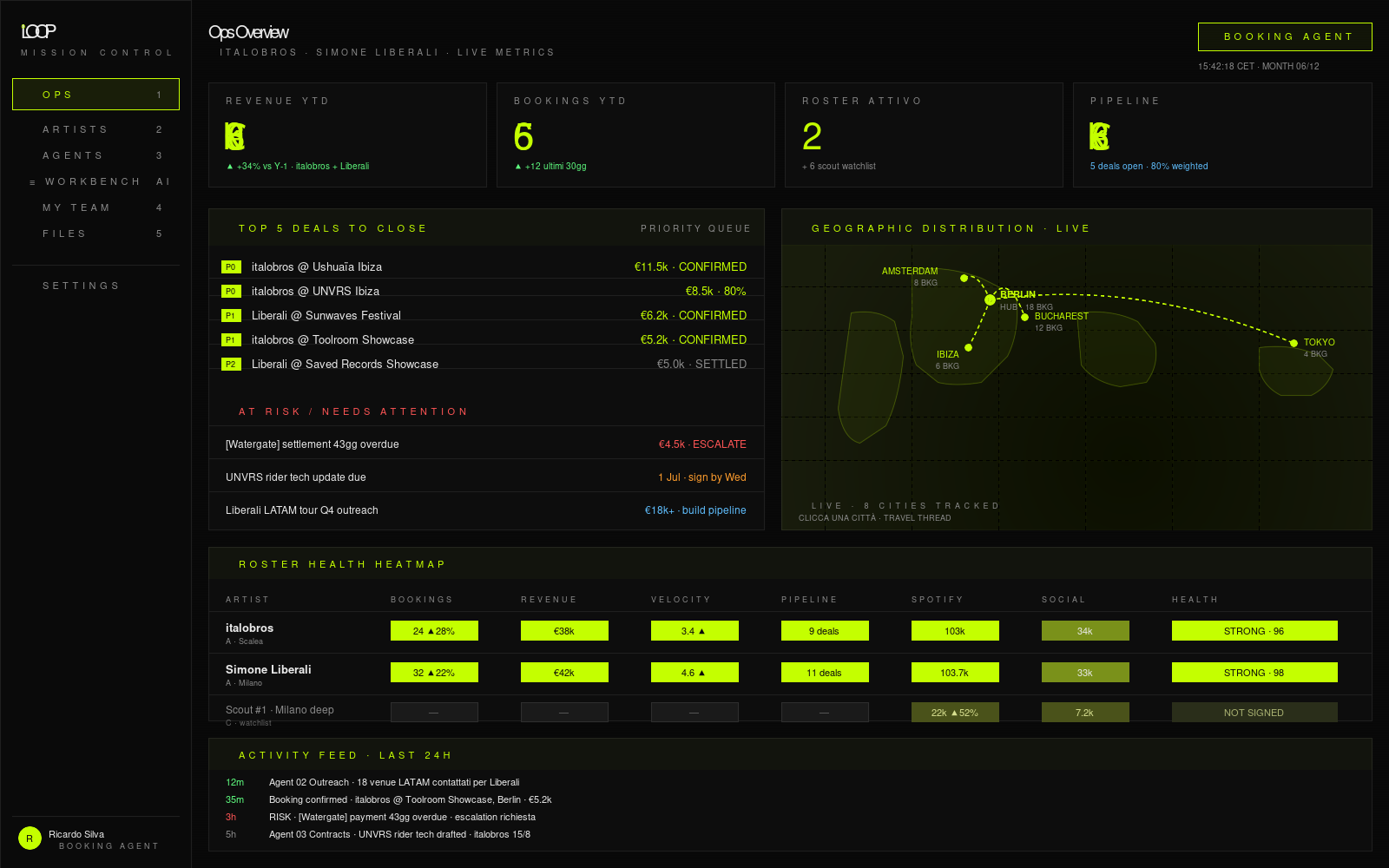Open 3h RISK Watergate activity entry

coord(381,818)
